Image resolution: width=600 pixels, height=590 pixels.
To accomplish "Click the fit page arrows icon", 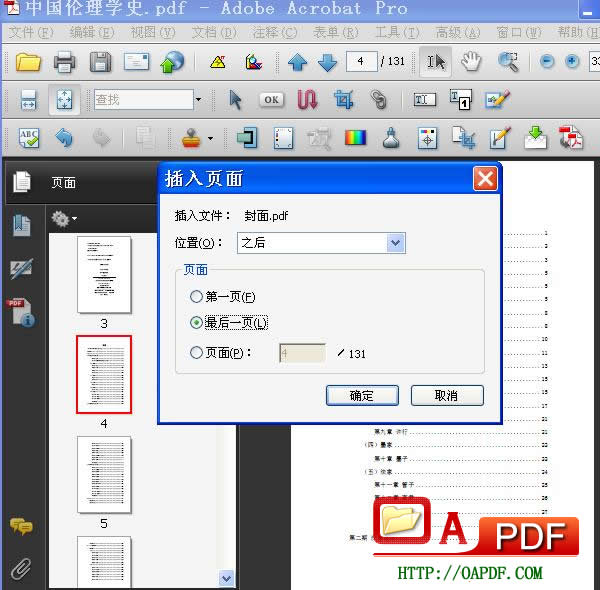I will click(x=64, y=100).
